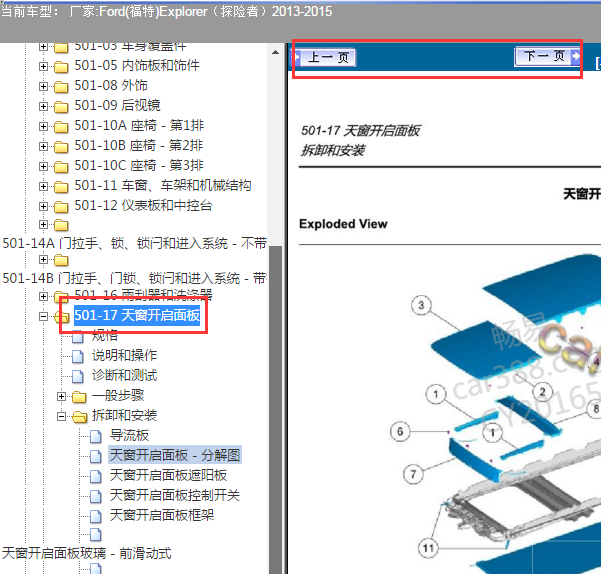Click document icon next to 说明和操作

[x=78, y=356]
